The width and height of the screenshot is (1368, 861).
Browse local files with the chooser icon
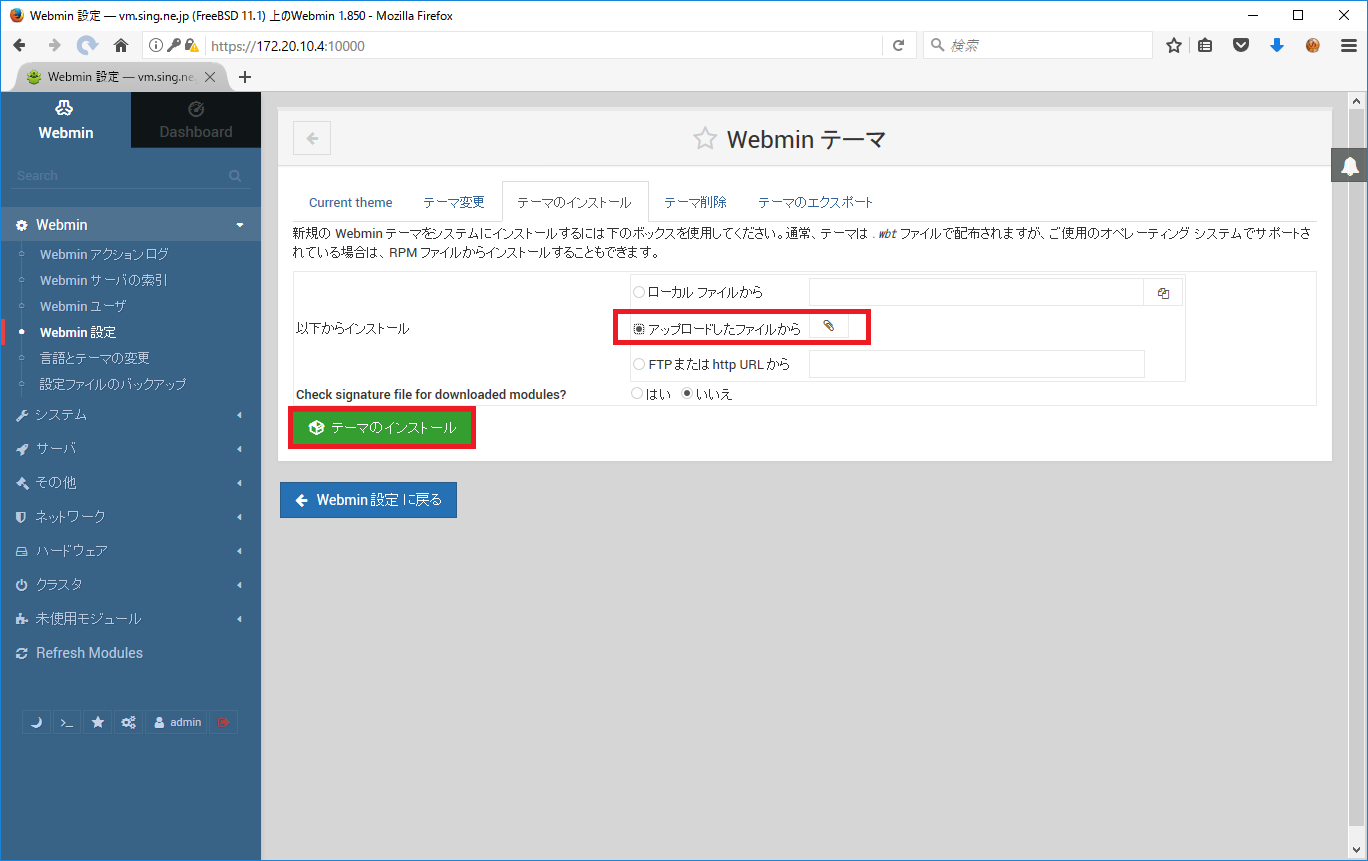point(1163,293)
